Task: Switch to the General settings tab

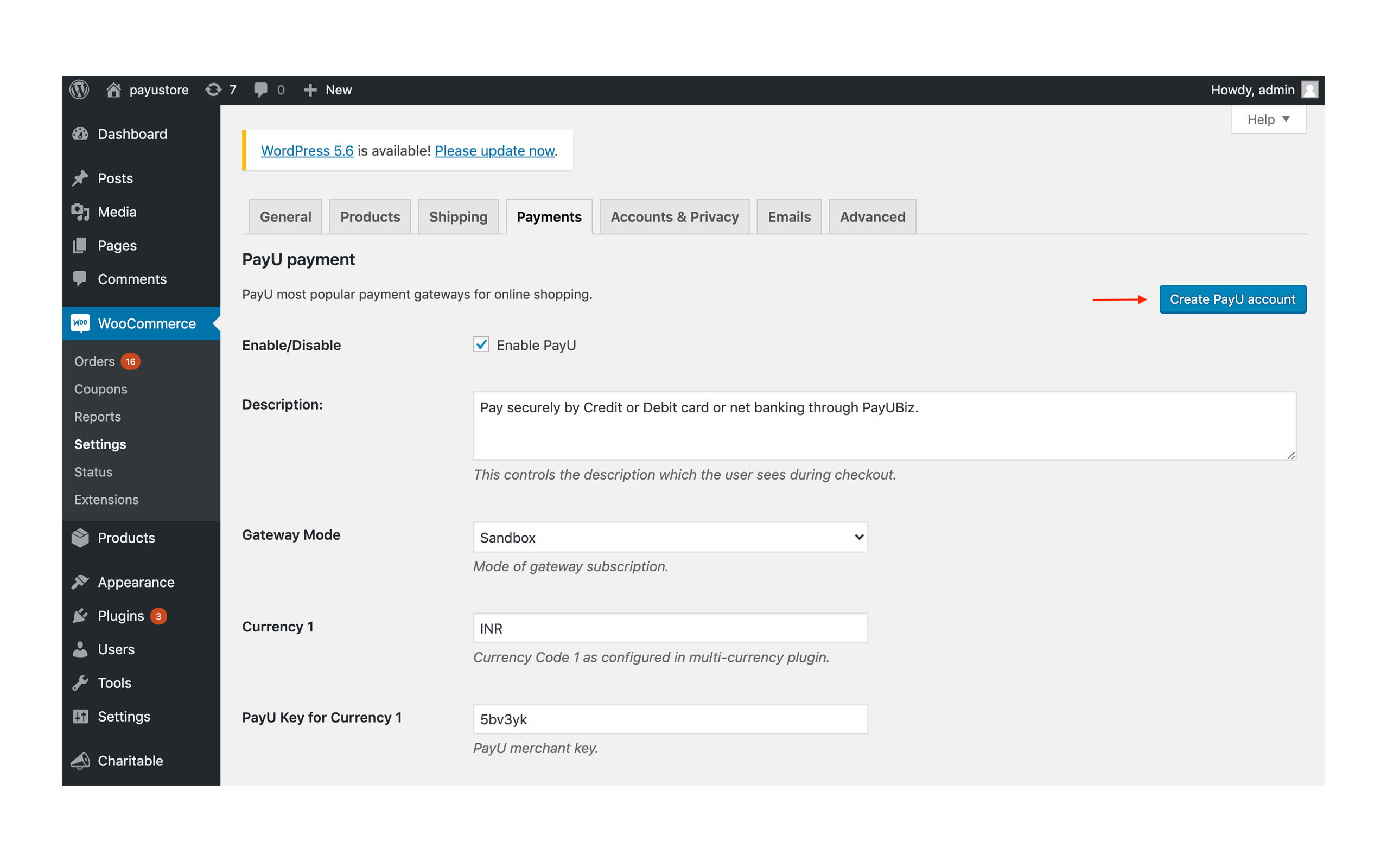Action: [x=284, y=216]
